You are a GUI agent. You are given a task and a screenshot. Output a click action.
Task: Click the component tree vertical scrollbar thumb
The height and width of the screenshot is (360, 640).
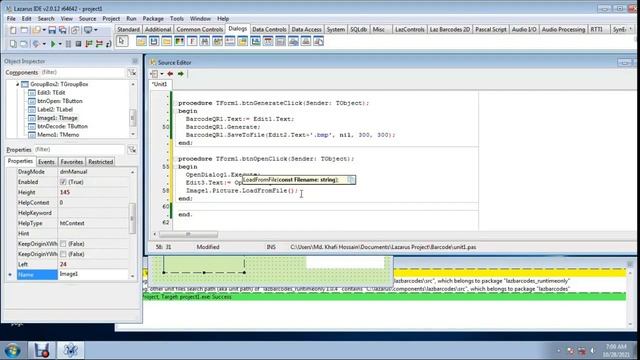[133, 118]
